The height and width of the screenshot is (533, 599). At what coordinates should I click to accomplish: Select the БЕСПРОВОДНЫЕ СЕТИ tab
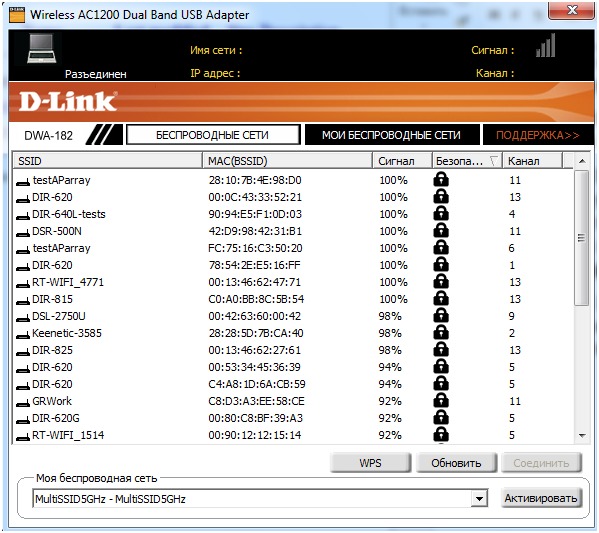(x=213, y=135)
